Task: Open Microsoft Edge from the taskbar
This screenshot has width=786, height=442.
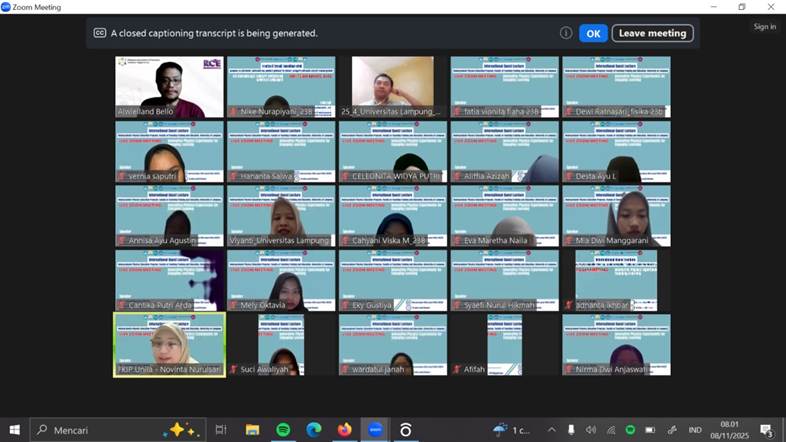Action: pos(314,429)
